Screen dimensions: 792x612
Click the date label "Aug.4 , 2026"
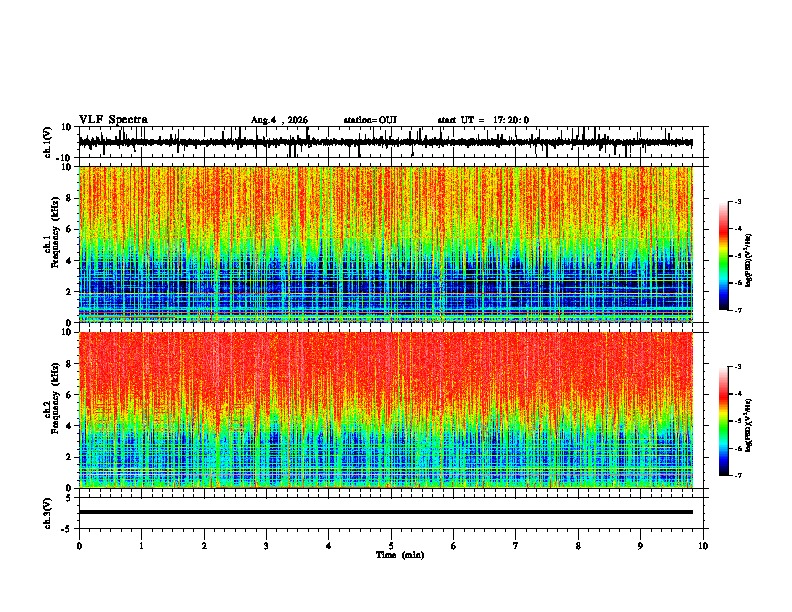[279, 120]
